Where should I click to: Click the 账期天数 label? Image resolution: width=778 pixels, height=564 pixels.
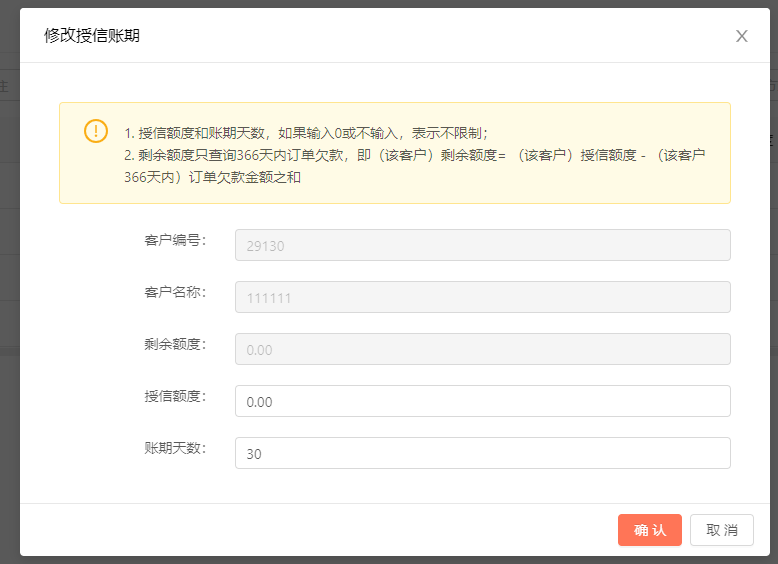pos(175,448)
